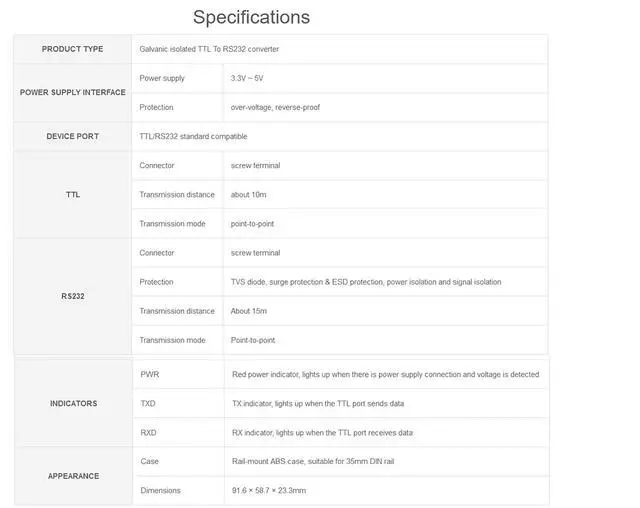Click the INDICATORS header cell
This screenshot has width=640, height=508.
73,404
